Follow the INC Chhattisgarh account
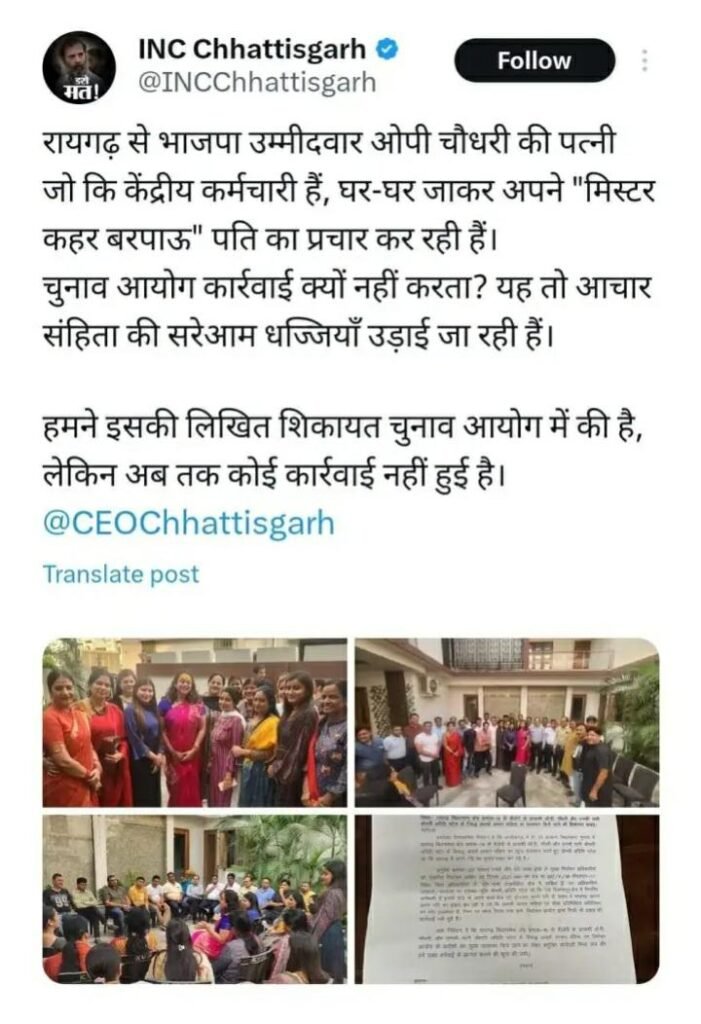The width and height of the screenshot is (701, 1024). [x=534, y=60]
